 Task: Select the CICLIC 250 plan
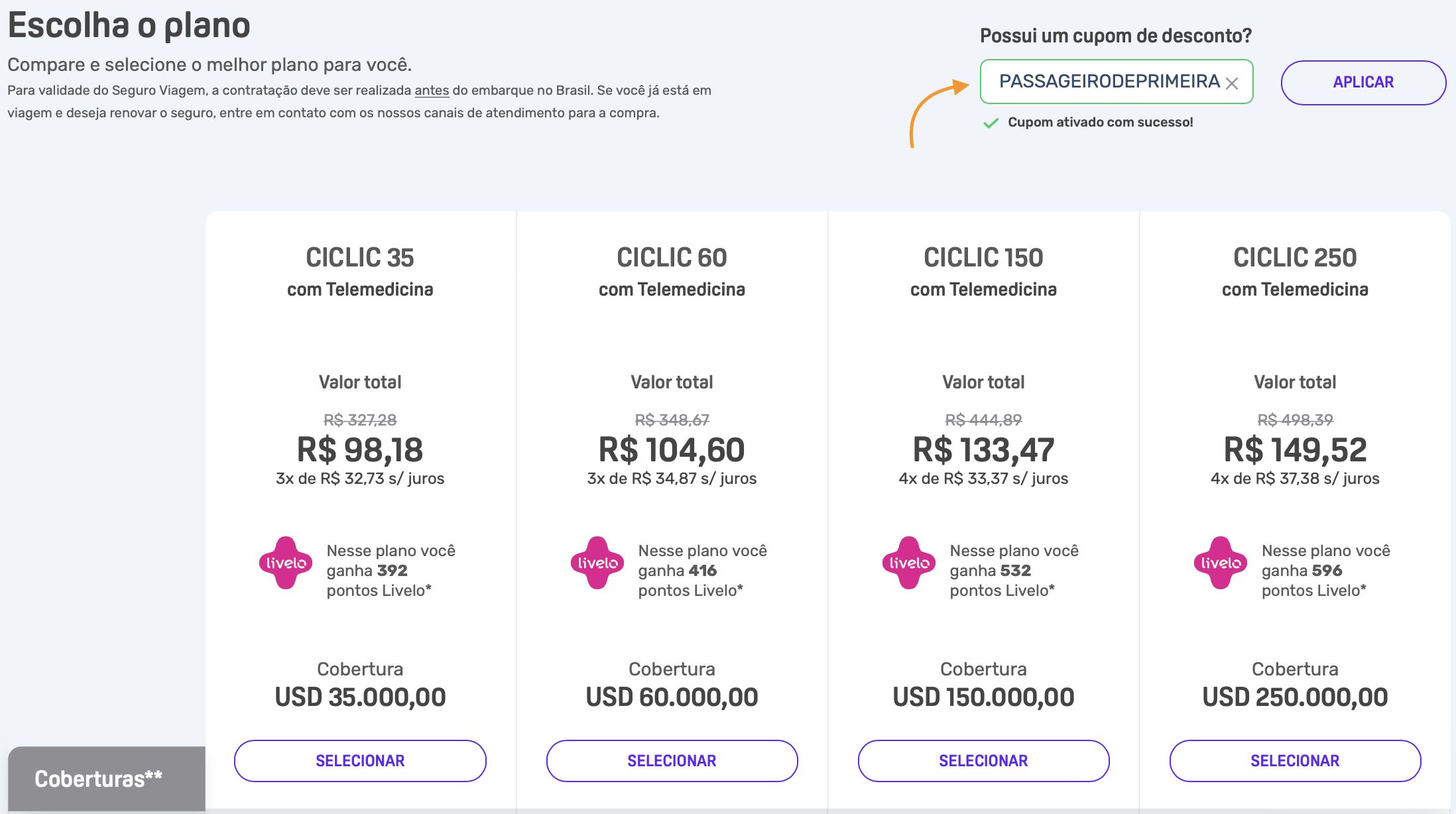(x=1295, y=761)
